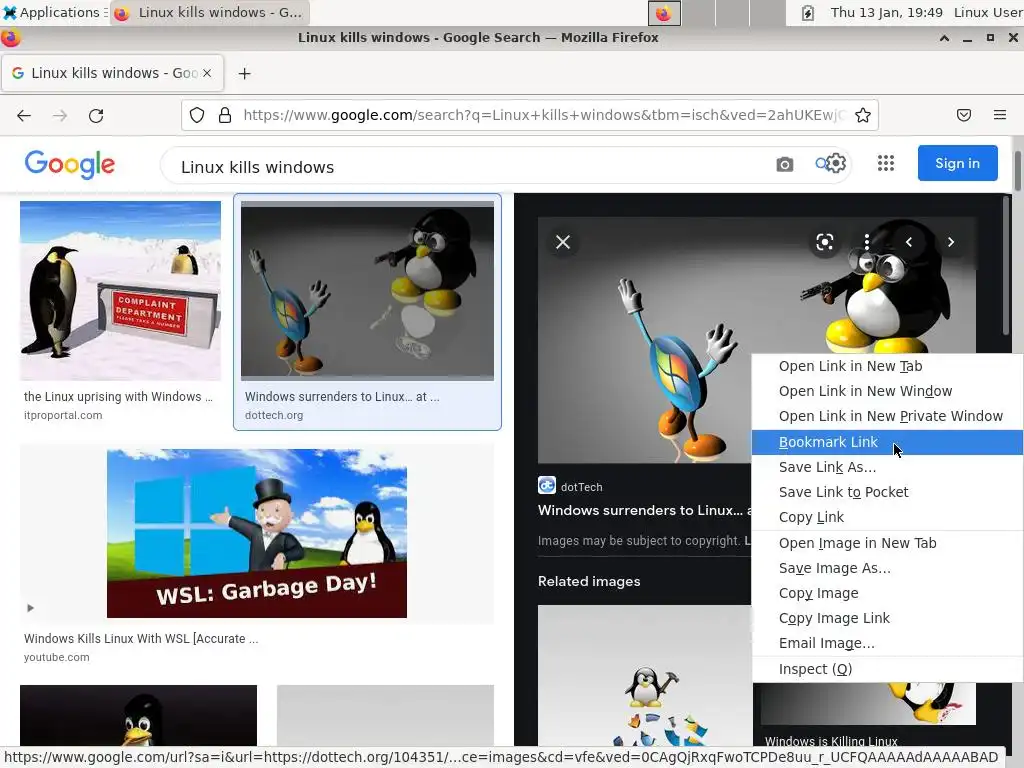The image size is (1024, 768).
Task: Click the Firefox workspace icon in panel
Action: [664, 13]
